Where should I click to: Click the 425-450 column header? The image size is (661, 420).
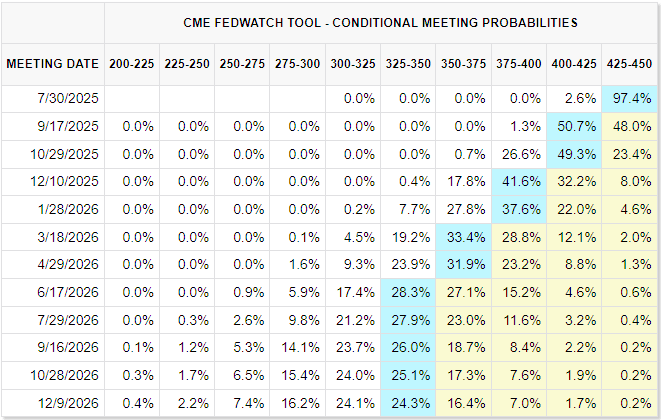631,64
